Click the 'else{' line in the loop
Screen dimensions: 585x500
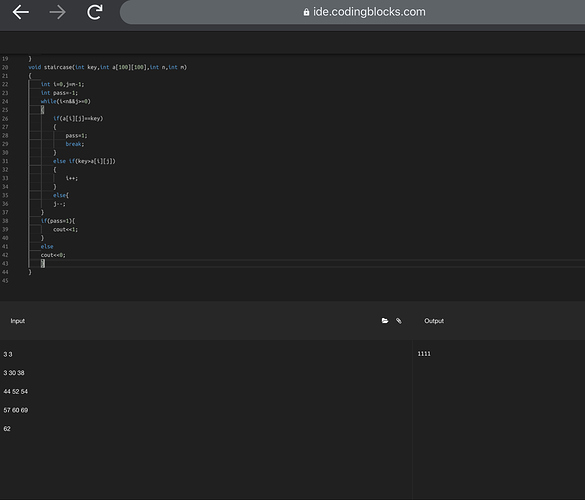click(x=61, y=196)
